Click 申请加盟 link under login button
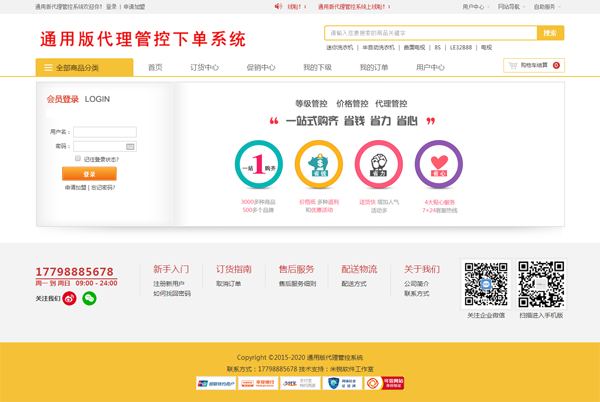Image resolution: width=600 pixels, height=402 pixels. (75, 187)
